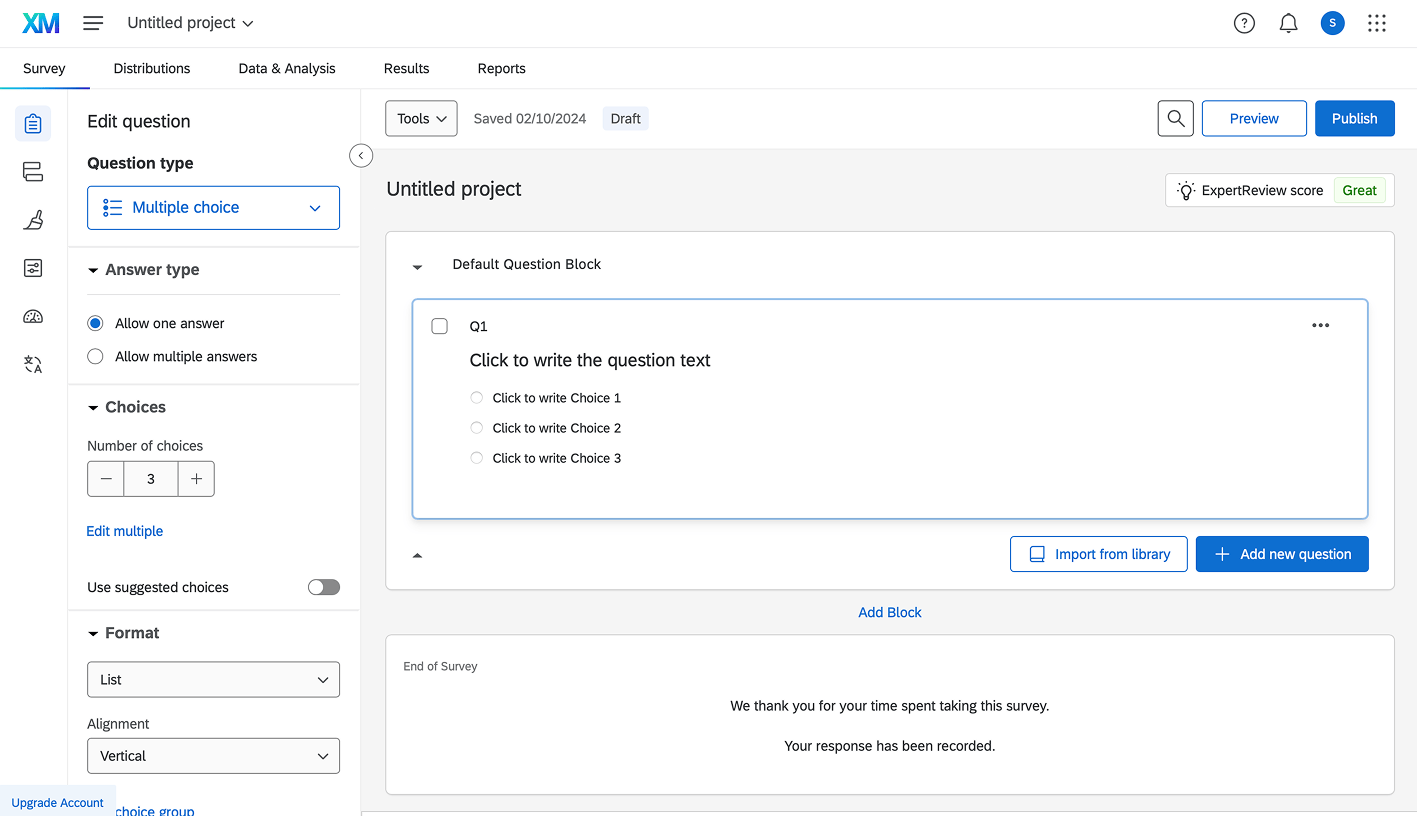Open the help question mark icon
This screenshot has height=816, width=1417.
click(x=1244, y=23)
